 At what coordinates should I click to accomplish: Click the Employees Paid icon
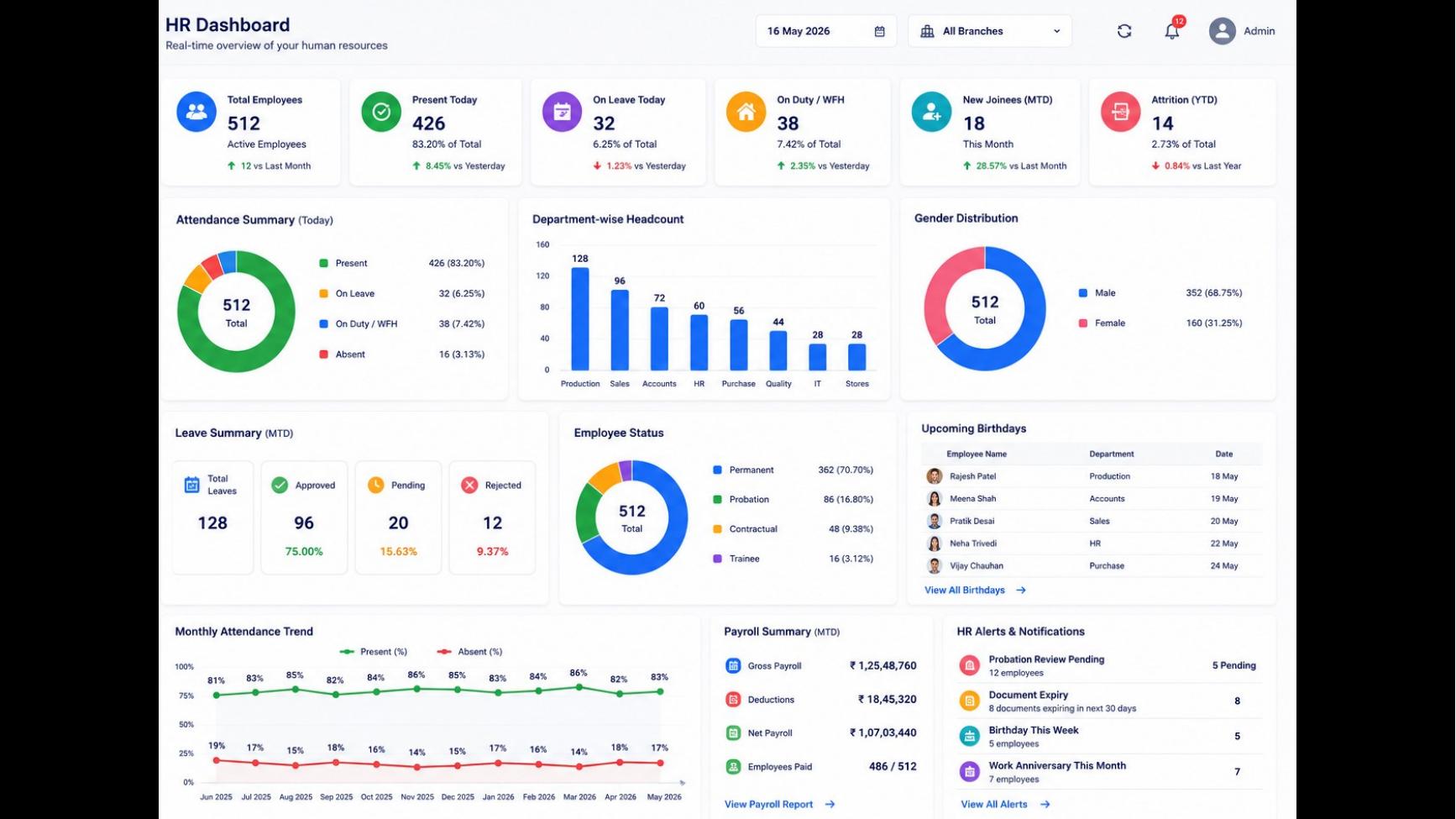point(733,766)
